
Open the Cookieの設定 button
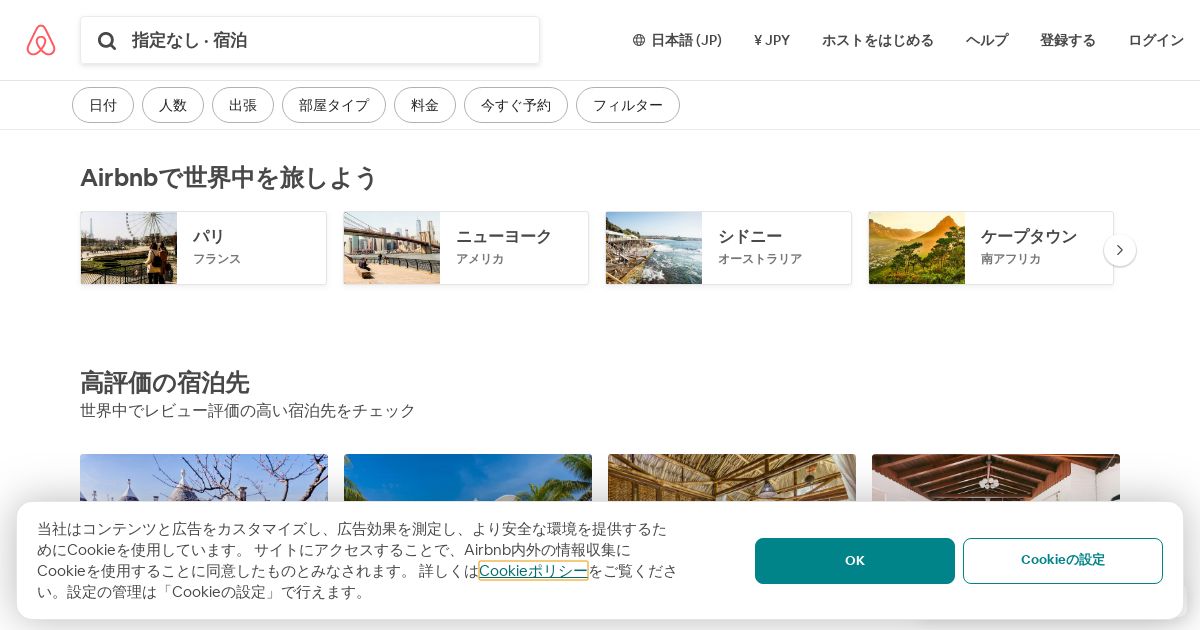(1063, 561)
